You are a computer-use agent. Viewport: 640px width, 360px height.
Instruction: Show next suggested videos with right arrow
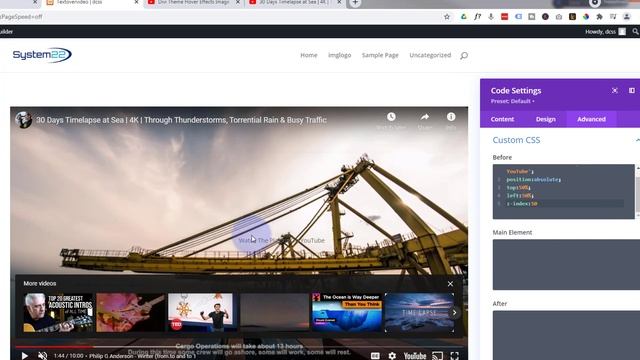[454, 313]
